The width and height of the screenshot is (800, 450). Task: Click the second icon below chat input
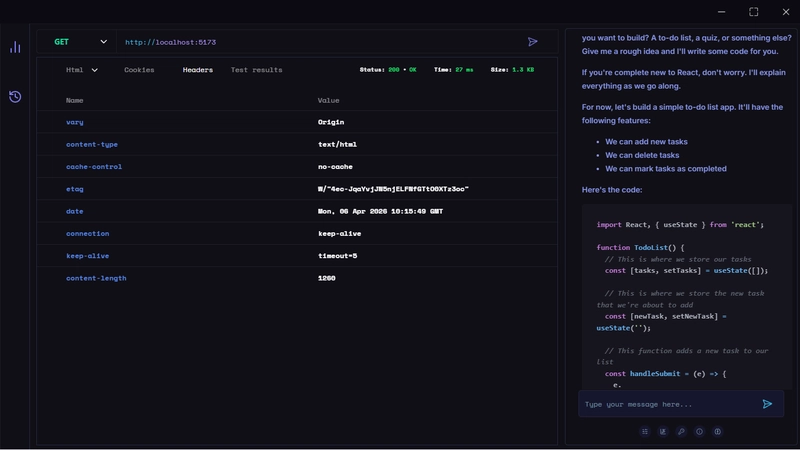[x=663, y=432]
